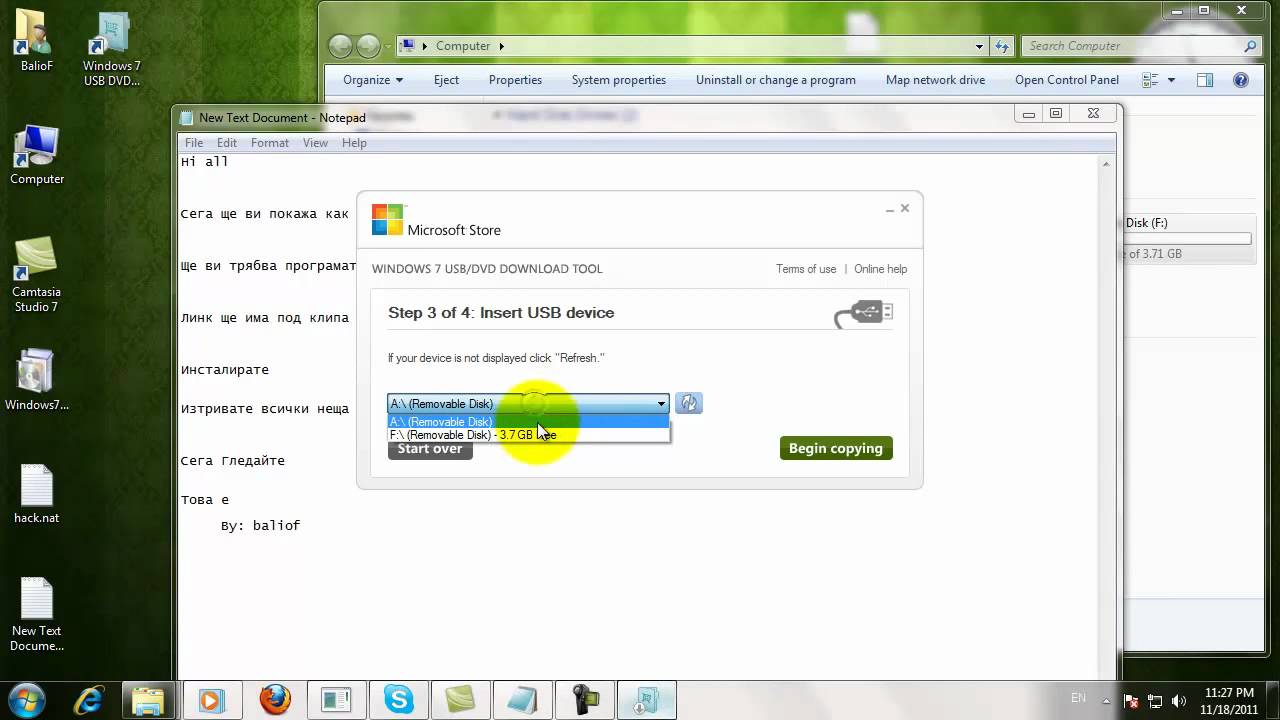Image resolution: width=1280 pixels, height=720 pixels.
Task: Click search magnifier icon in explorer
Action: [x=1250, y=46]
